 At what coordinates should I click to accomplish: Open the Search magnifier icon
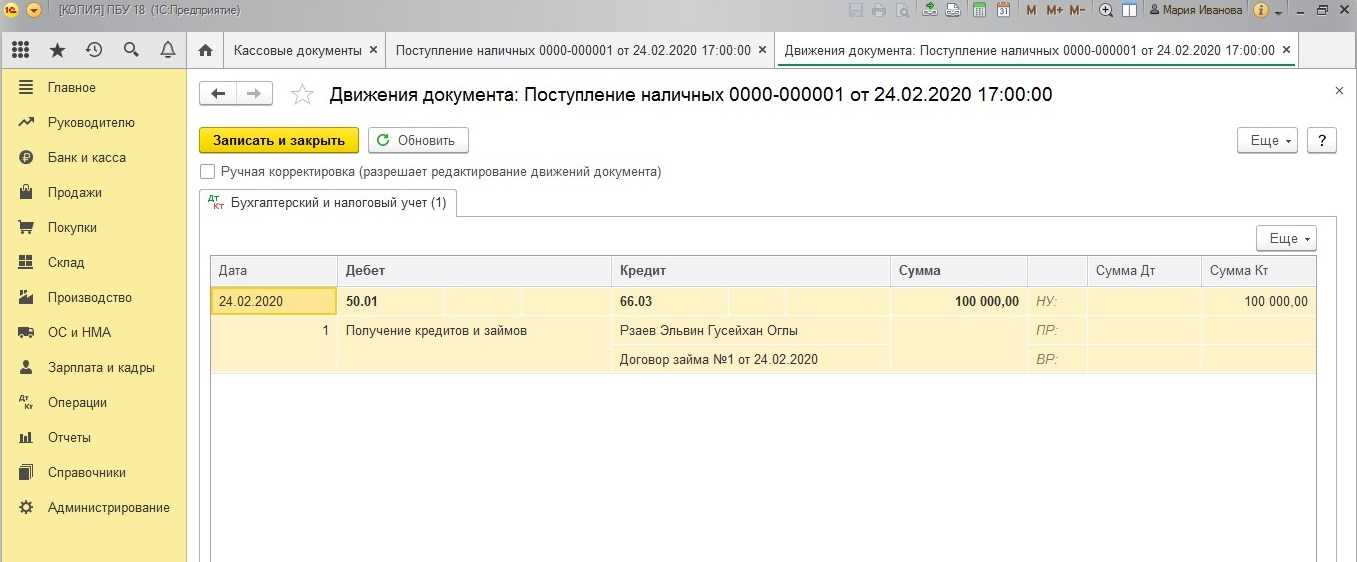coord(131,50)
